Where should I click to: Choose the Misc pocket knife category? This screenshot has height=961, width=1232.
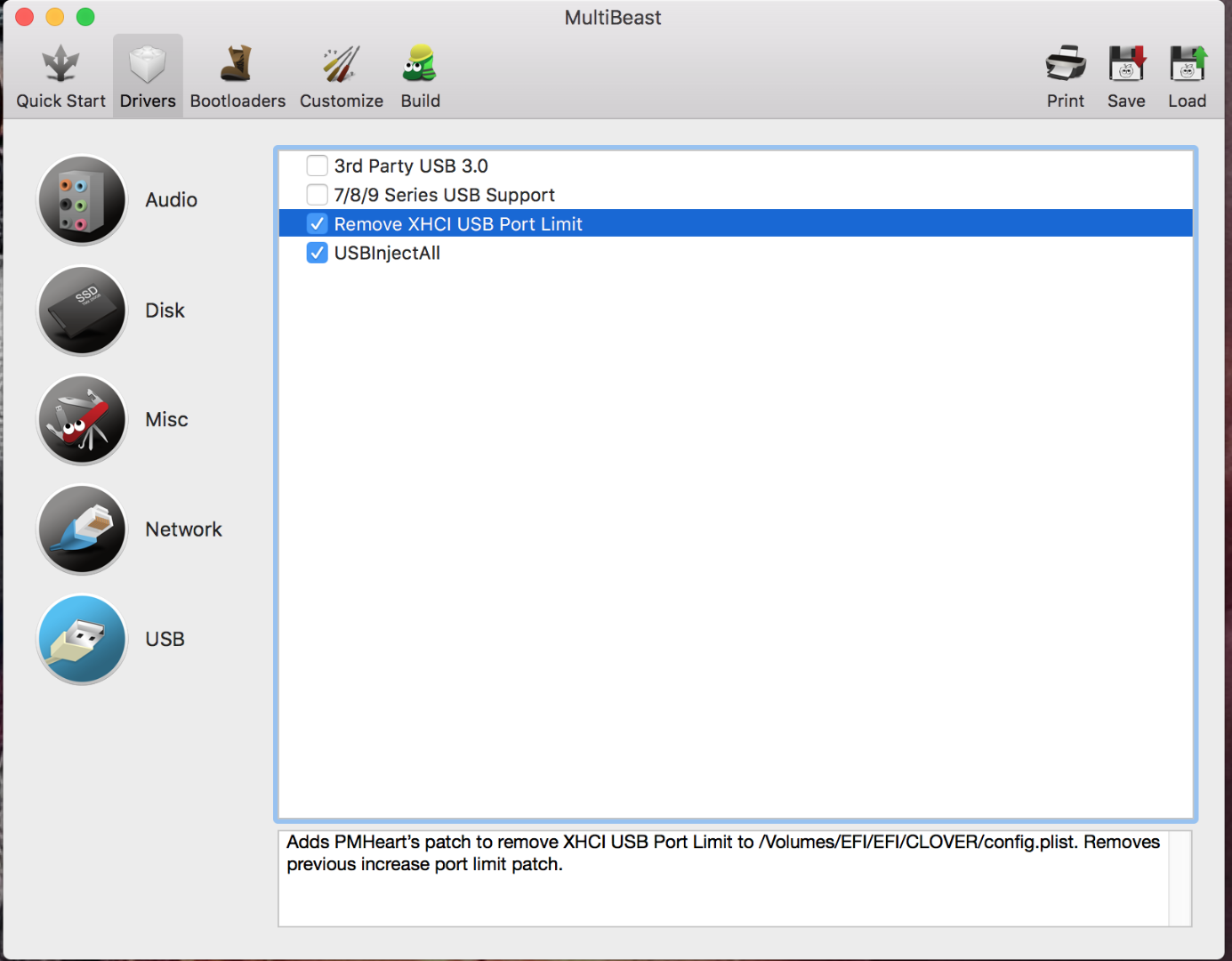click(82, 420)
